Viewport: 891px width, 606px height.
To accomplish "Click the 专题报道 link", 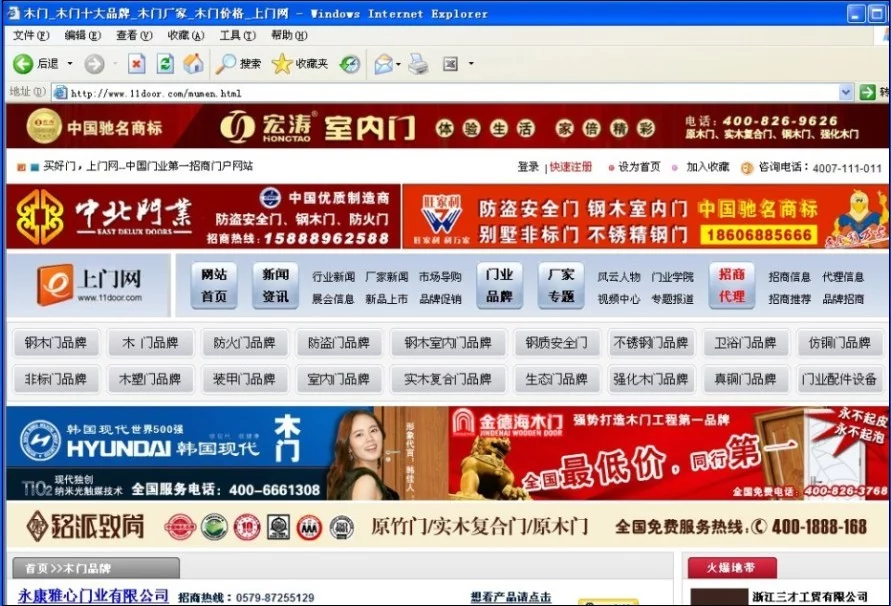I will (672, 298).
